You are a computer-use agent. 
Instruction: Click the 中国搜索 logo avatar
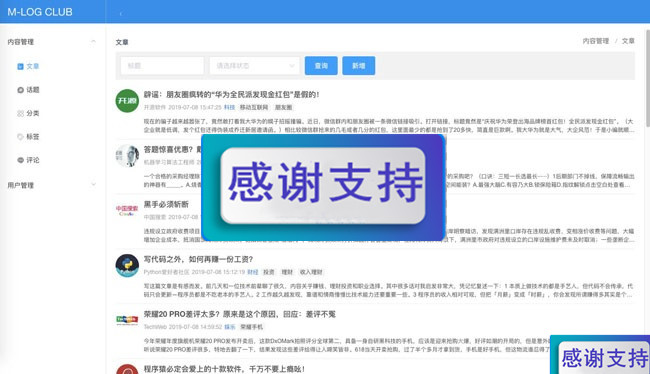(127, 210)
